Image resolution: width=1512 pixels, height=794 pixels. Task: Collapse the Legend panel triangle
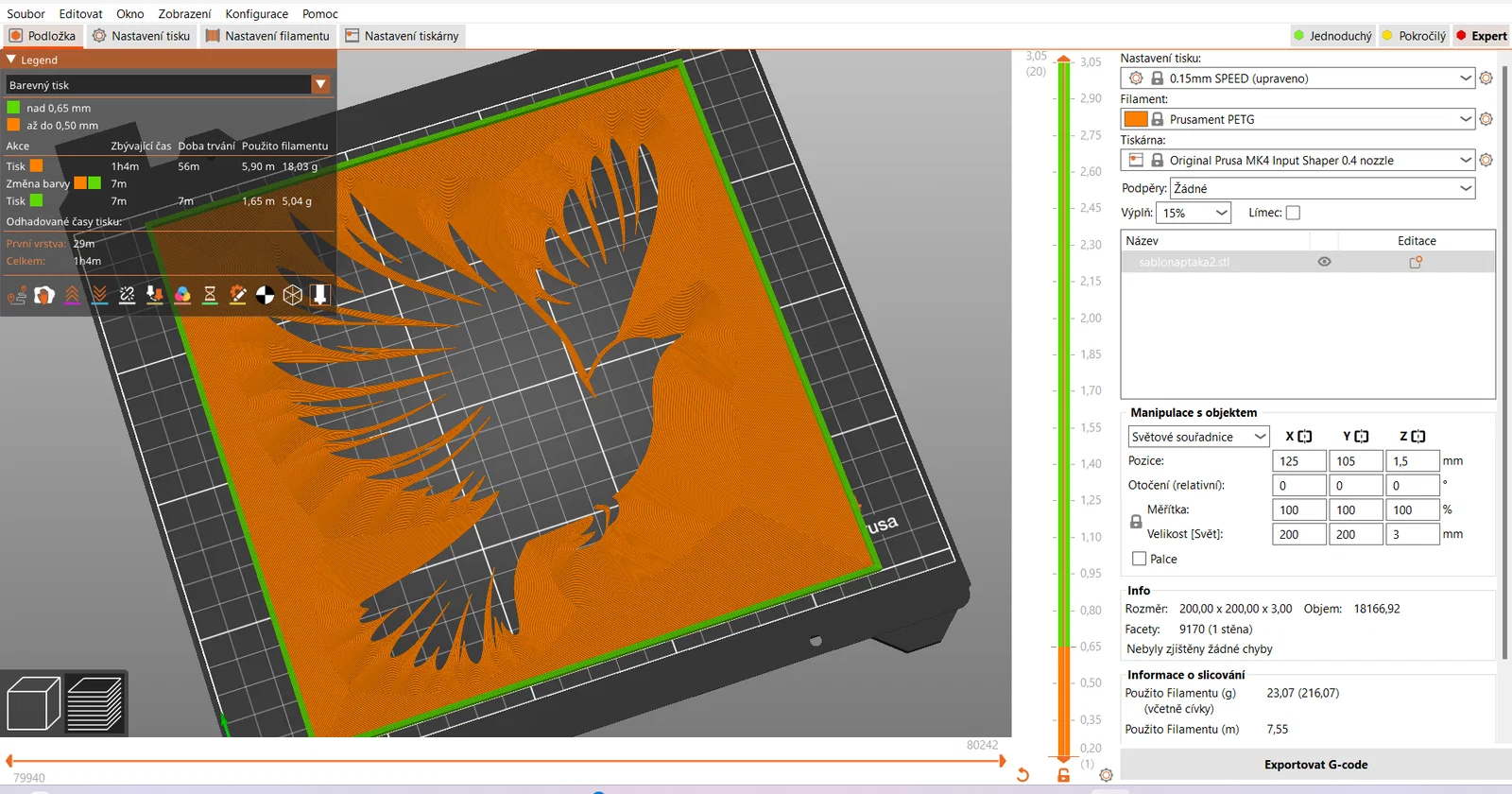[11, 60]
